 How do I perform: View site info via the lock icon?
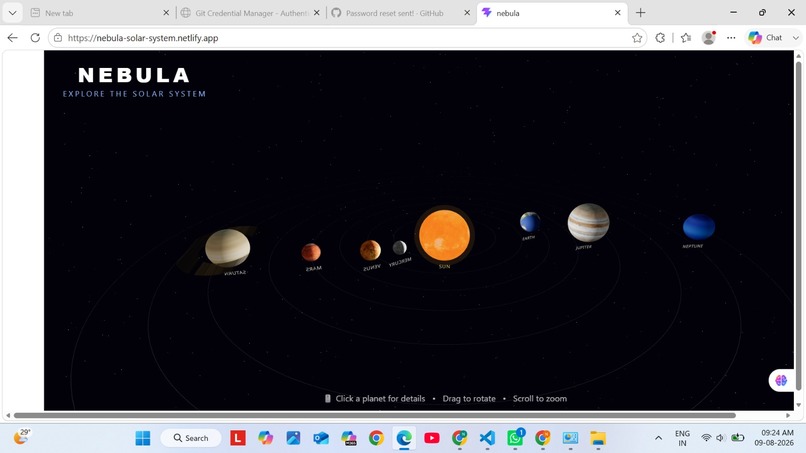tap(58, 38)
